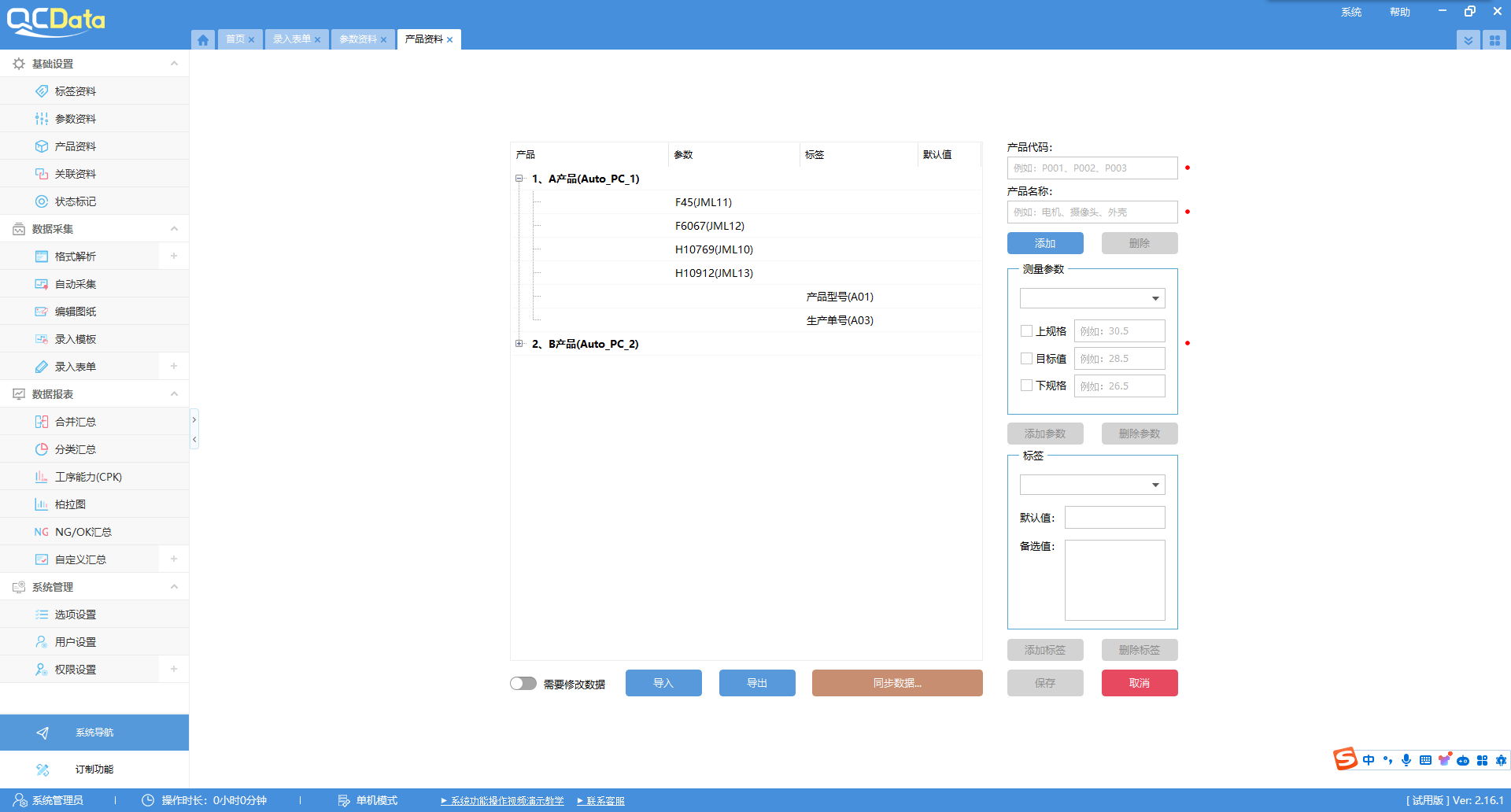Click the 同步数据 button

[x=897, y=683]
